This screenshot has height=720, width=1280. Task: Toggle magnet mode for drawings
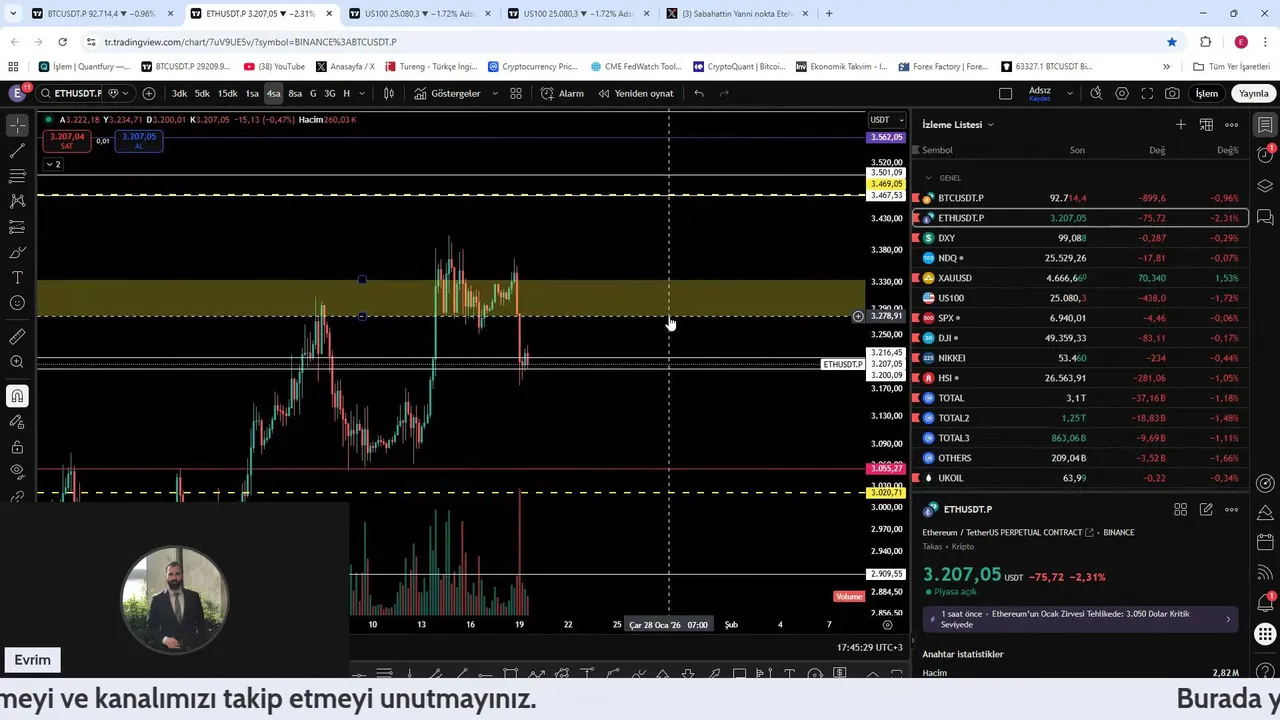coord(17,396)
